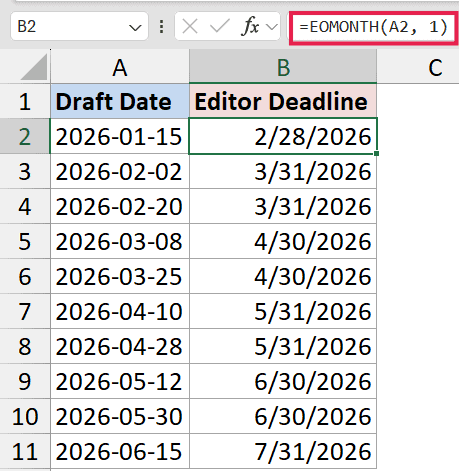This screenshot has width=459, height=471.
Task: Select cell B3 in the 2026-02-02 row
Action: (283, 171)
